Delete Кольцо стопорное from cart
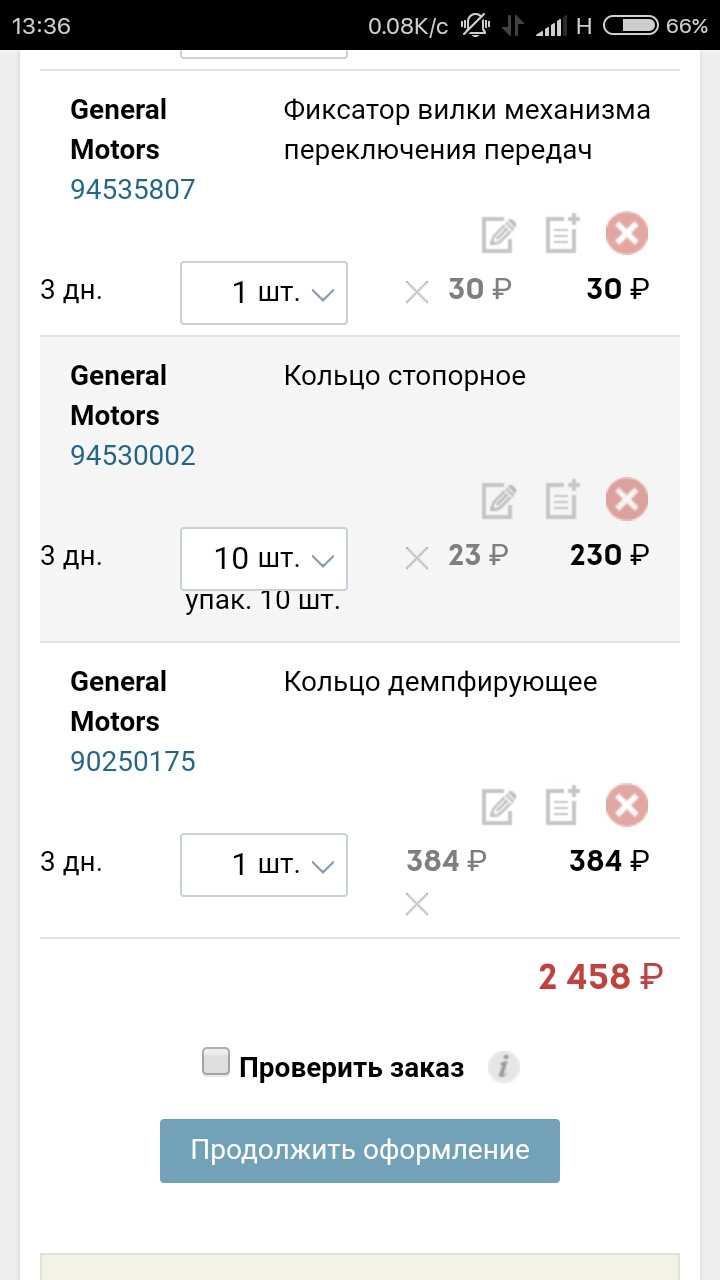720x1280 pixels. tap(627, 499)
